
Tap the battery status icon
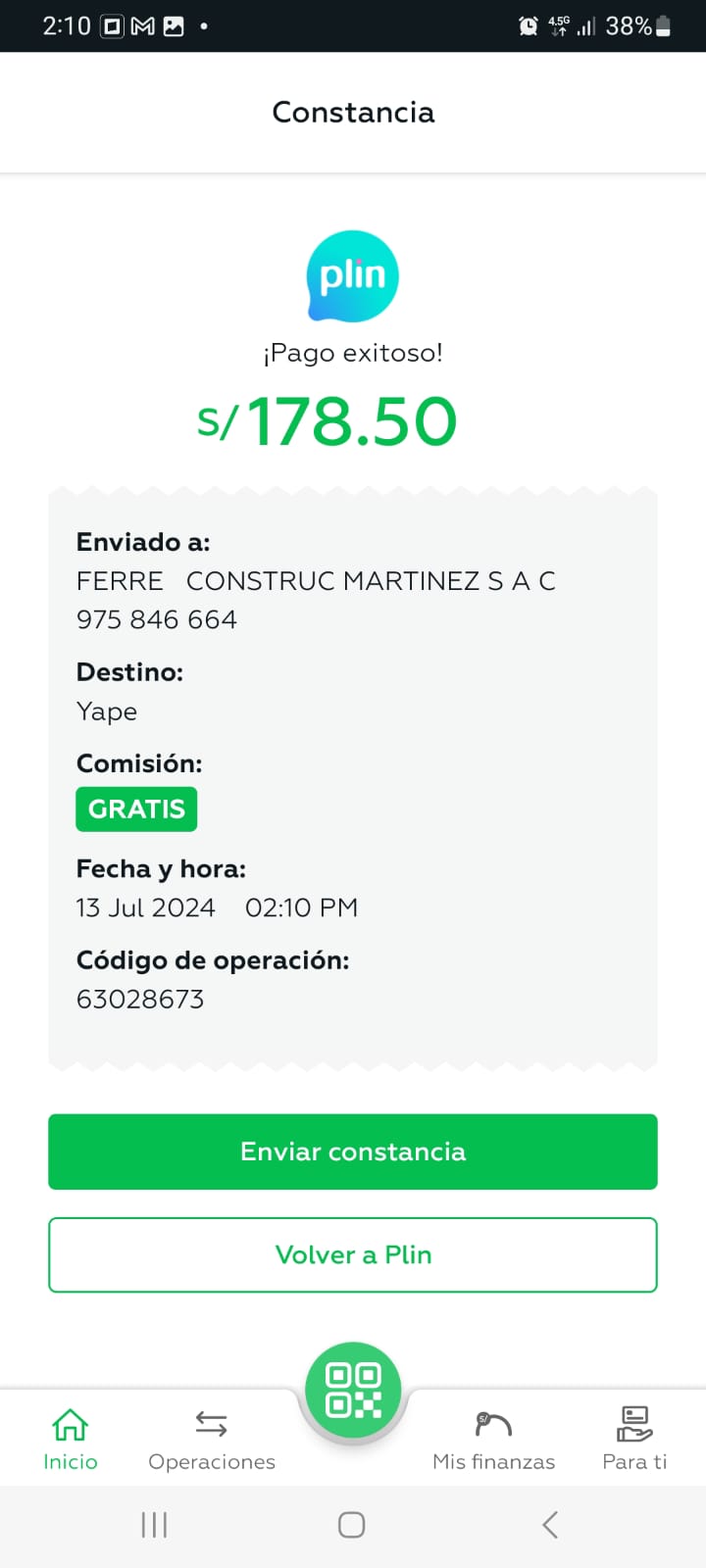click(664, 26)
